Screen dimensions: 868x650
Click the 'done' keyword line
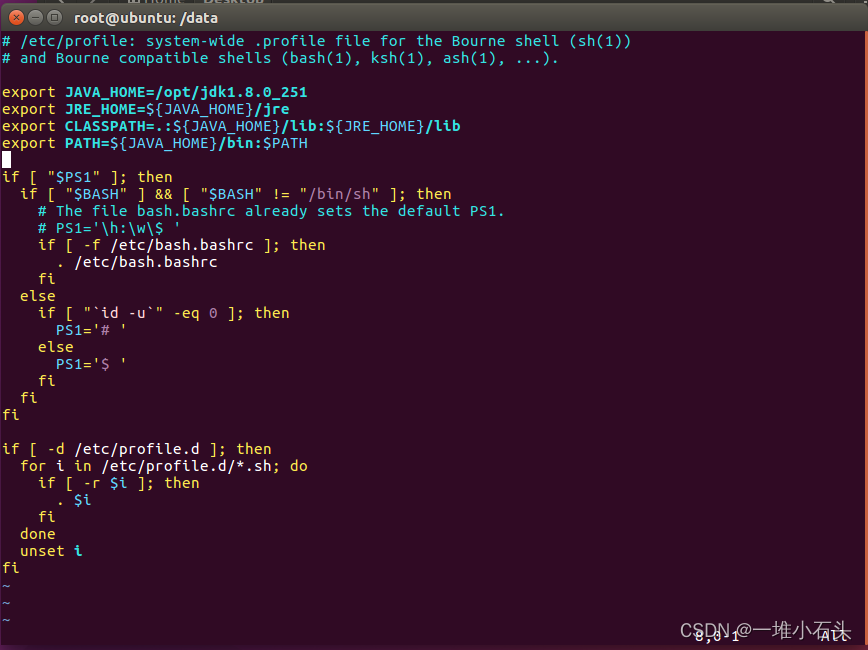pos(38,534)
